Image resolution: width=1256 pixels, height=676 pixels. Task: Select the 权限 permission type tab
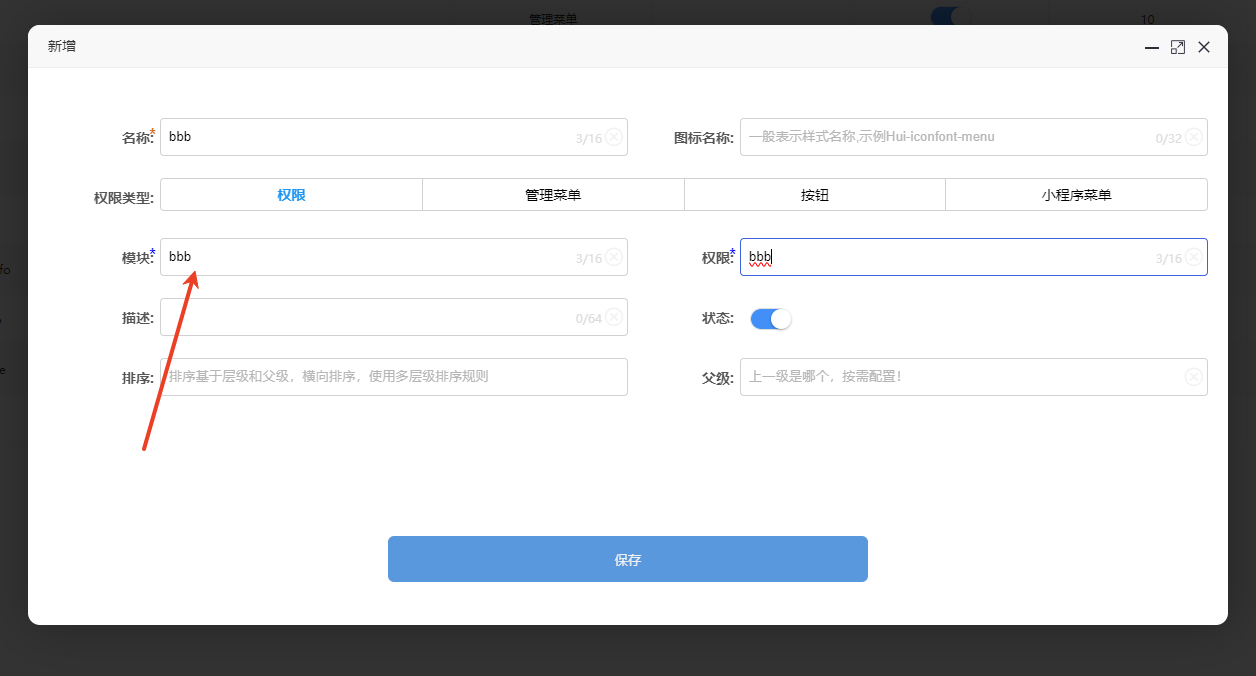click(x=291, y=195)
